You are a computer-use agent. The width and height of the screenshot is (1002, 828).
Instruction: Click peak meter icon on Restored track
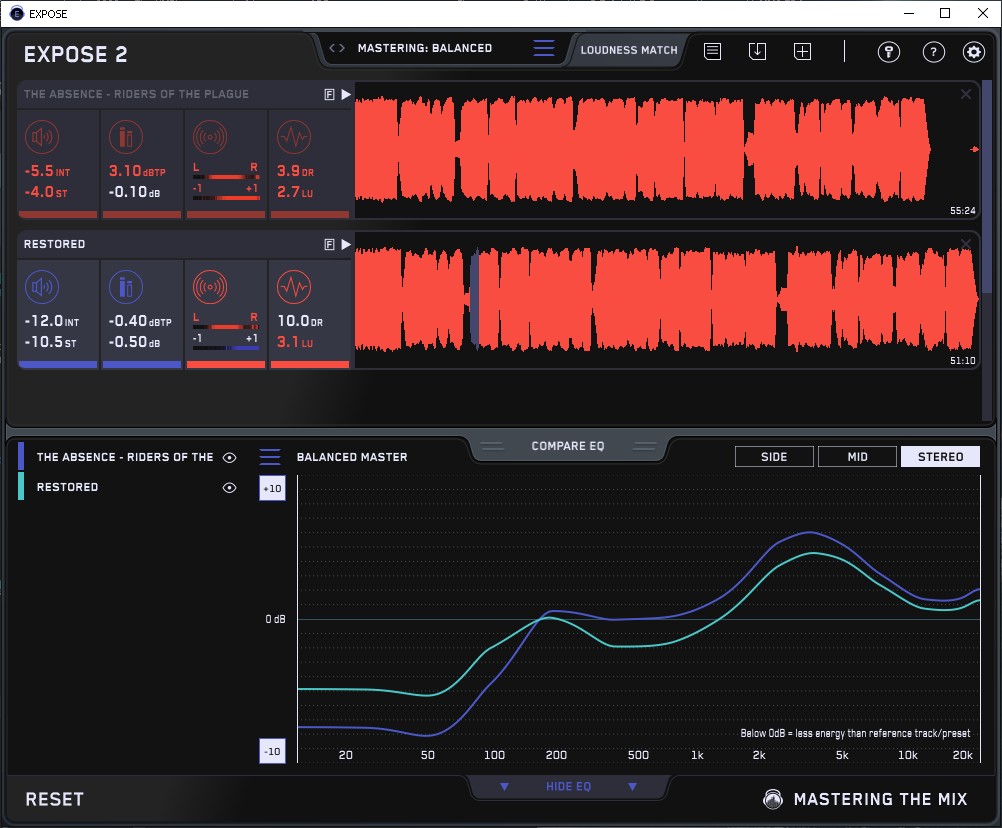pos(126,287)
